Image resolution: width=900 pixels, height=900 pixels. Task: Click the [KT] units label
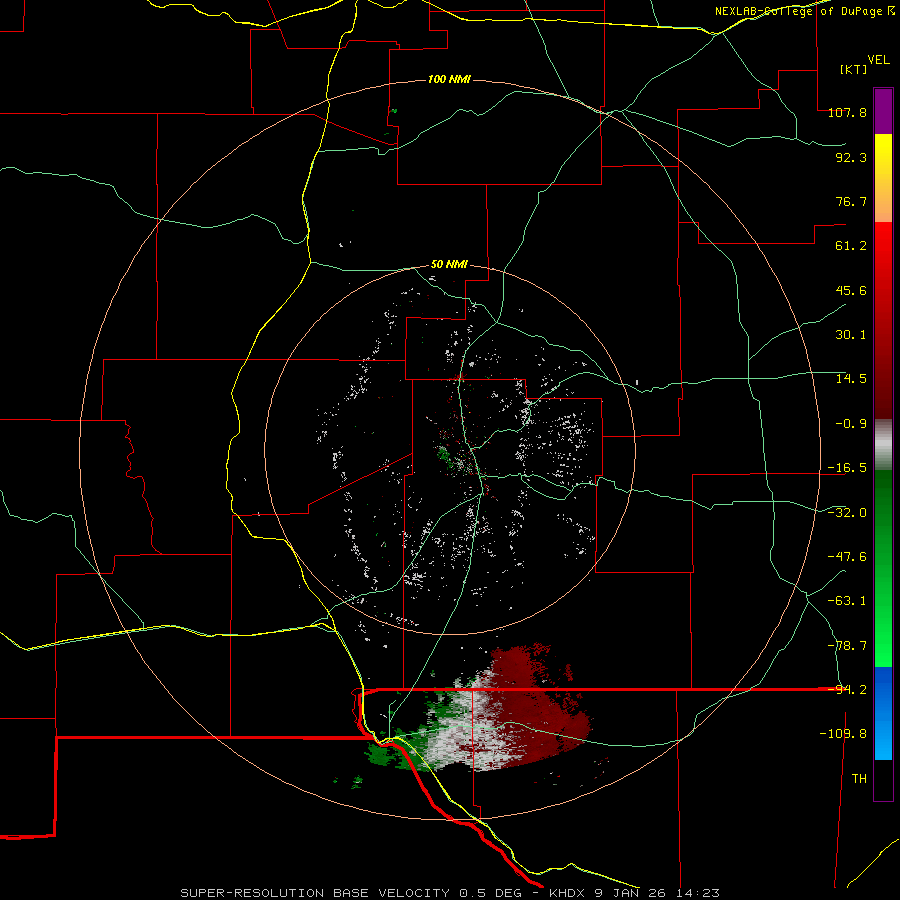tap(853, 69)
